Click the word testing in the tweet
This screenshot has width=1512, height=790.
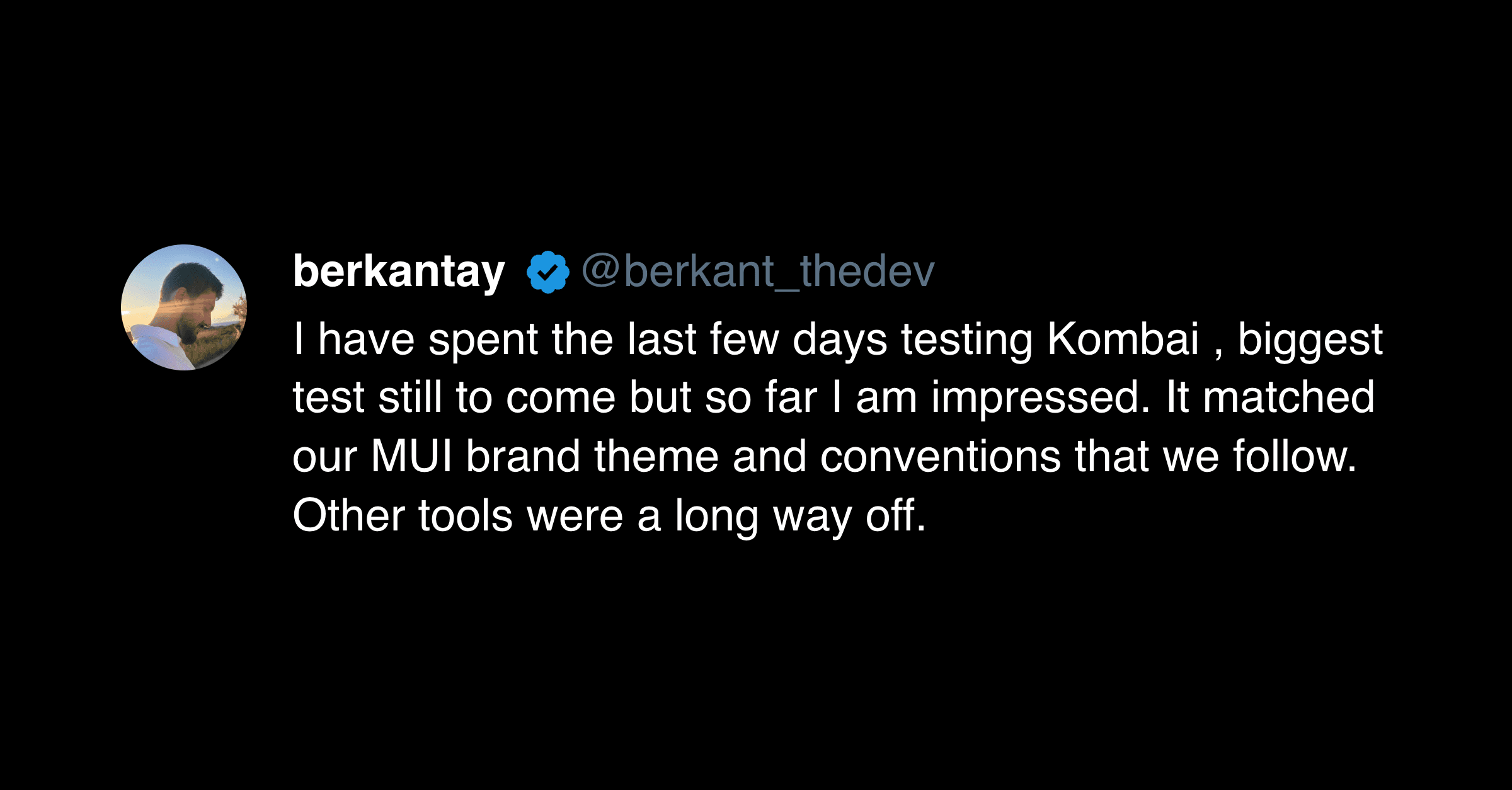click(x=967, y=341)
